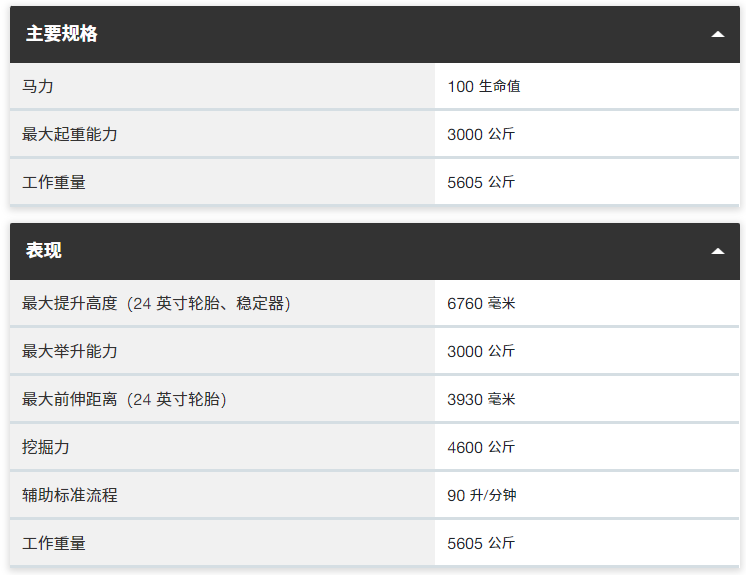Viewport: 746px width, 575px height.
Task: Select the 辅助标准流程 row label
Action: pos(62,495)
